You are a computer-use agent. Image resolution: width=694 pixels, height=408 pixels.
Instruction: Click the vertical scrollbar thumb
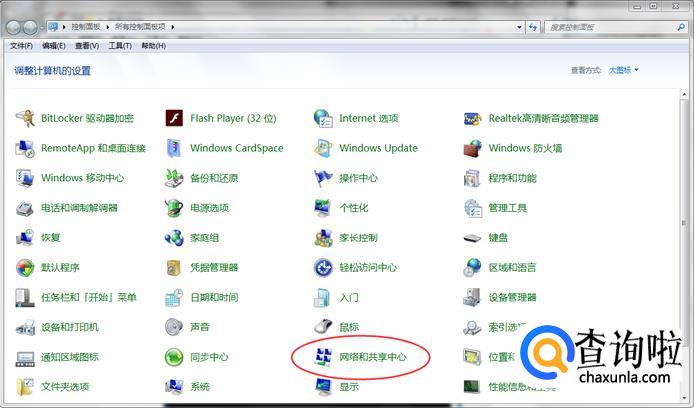pyautogui.click(x=684, y=223)
